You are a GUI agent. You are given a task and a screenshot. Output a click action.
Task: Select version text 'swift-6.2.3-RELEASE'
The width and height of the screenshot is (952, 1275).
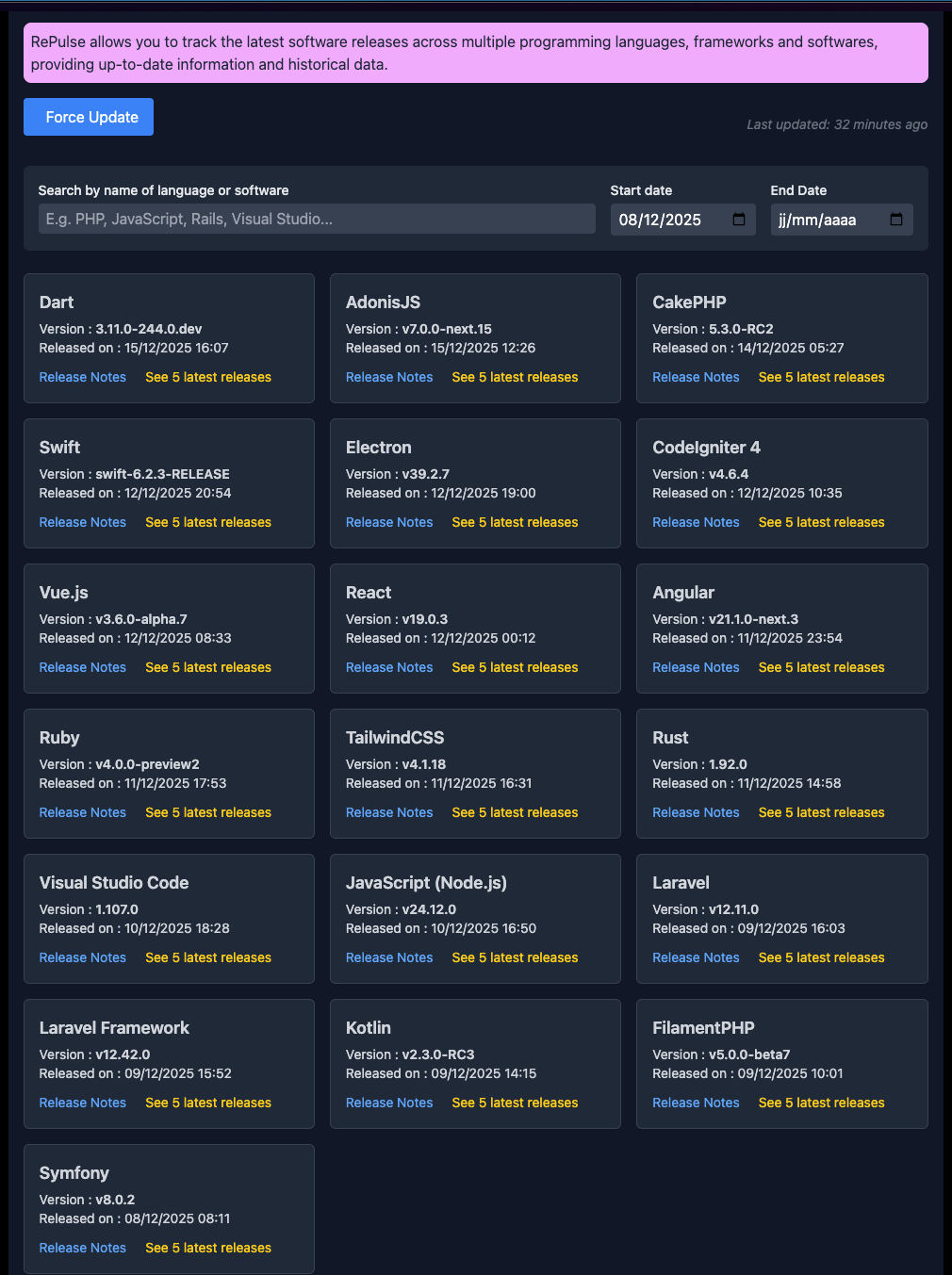coord(162,474)
